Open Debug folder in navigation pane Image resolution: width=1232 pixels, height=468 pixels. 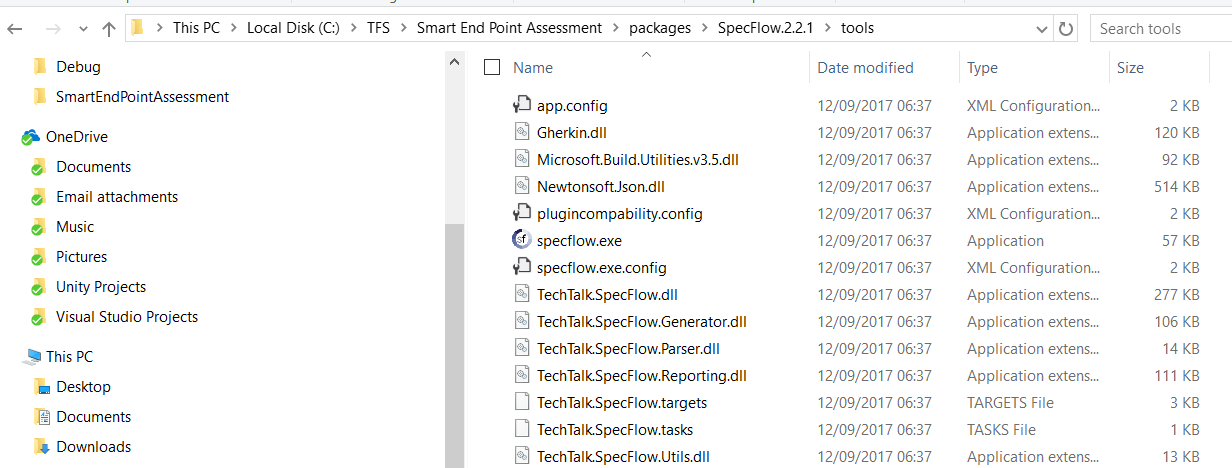78,67
